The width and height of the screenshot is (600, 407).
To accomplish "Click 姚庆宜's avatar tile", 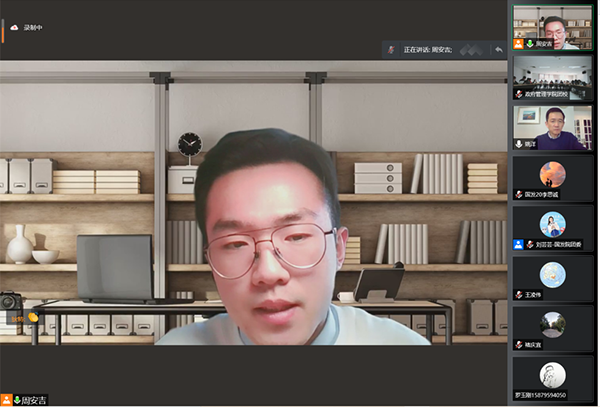I will 552,325.
